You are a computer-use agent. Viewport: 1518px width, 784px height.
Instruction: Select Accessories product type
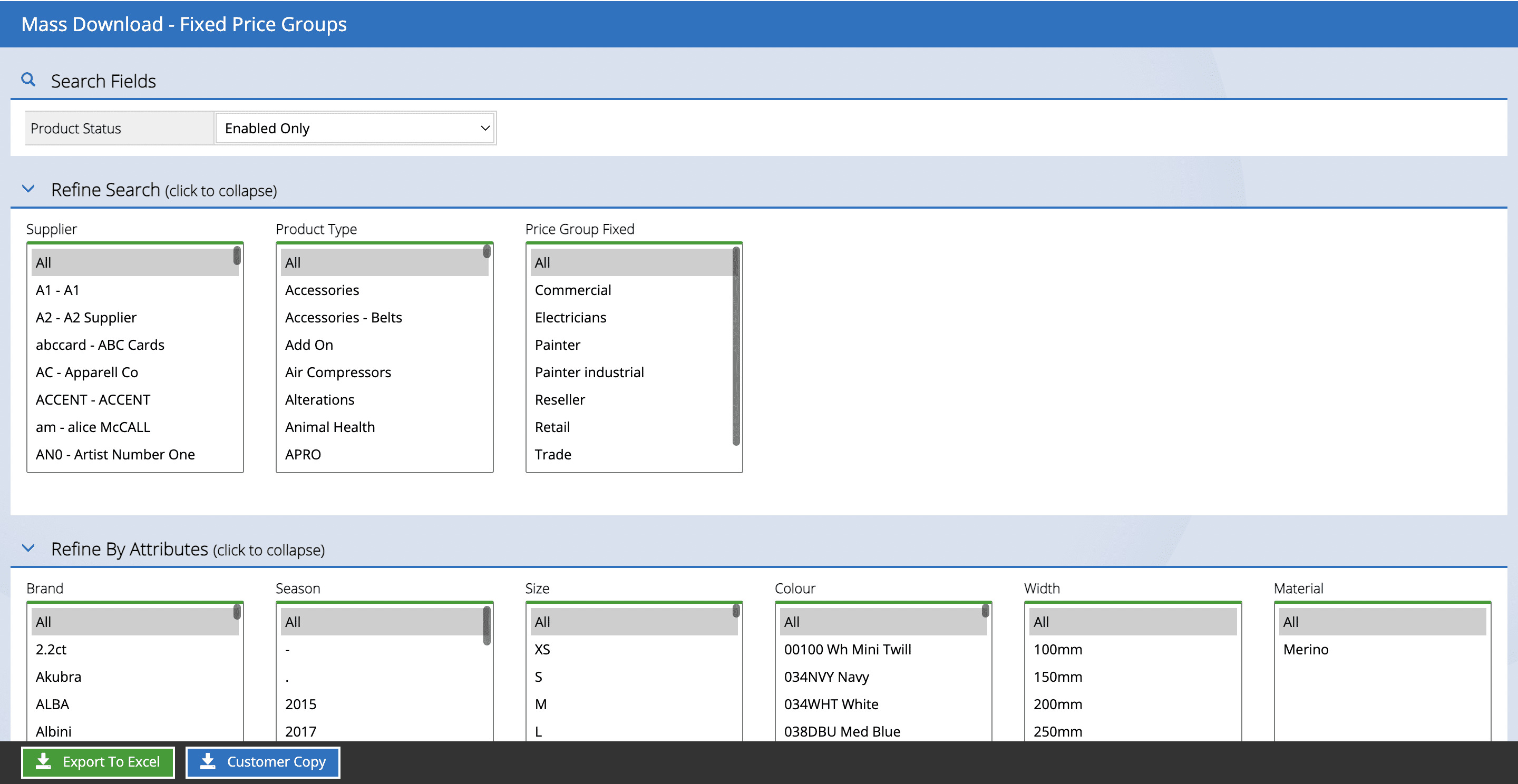click(x=384, y=290)
